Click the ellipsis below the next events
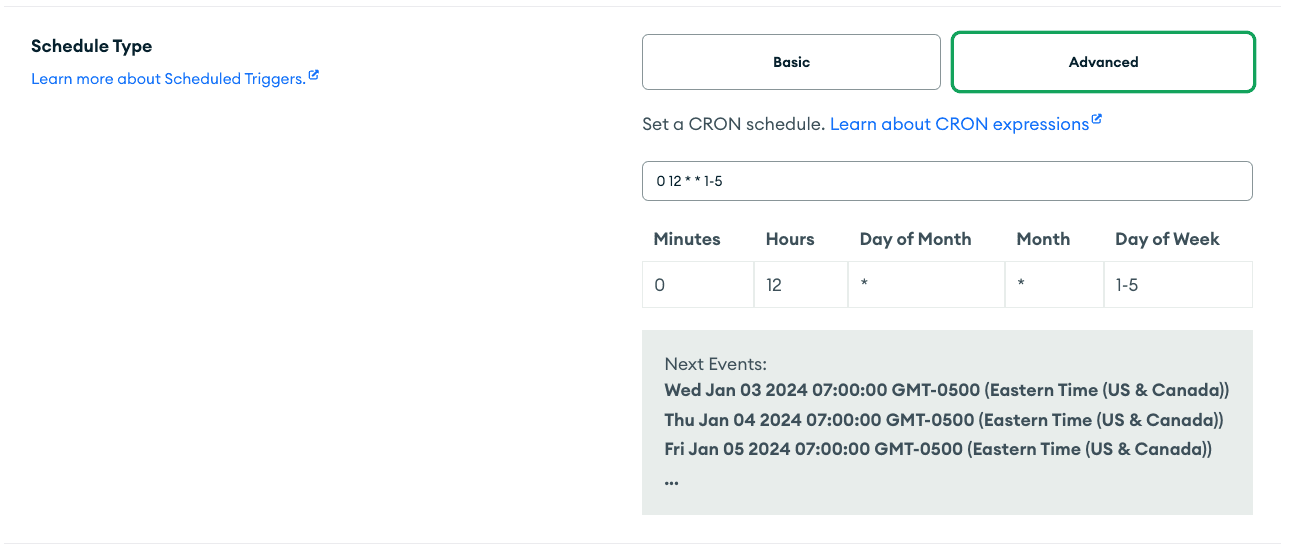The width and height of the screenshot is (1291, 549). point(671,481)
